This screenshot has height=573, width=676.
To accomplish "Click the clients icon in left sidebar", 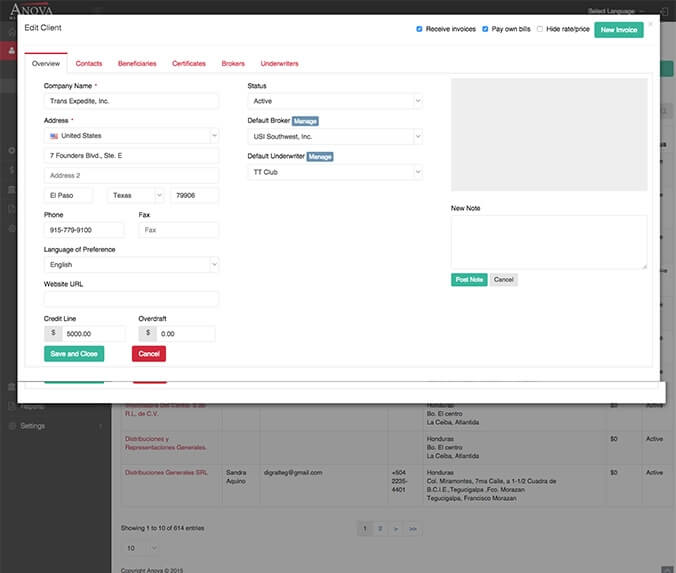I will coord(11,50).
